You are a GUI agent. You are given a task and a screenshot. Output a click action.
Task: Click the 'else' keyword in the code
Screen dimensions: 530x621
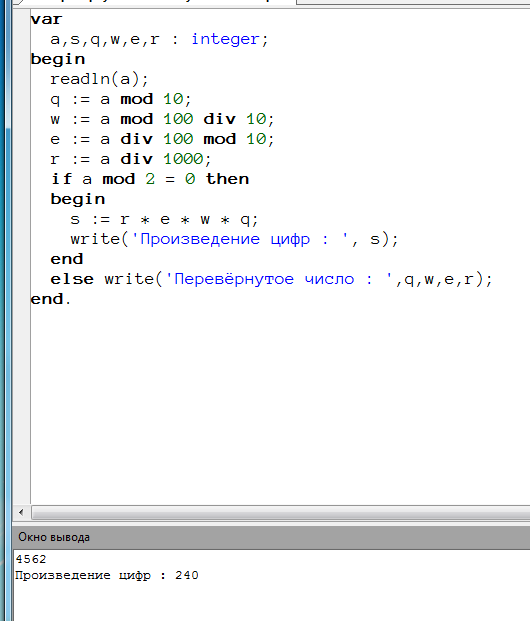tap(72, 279)
